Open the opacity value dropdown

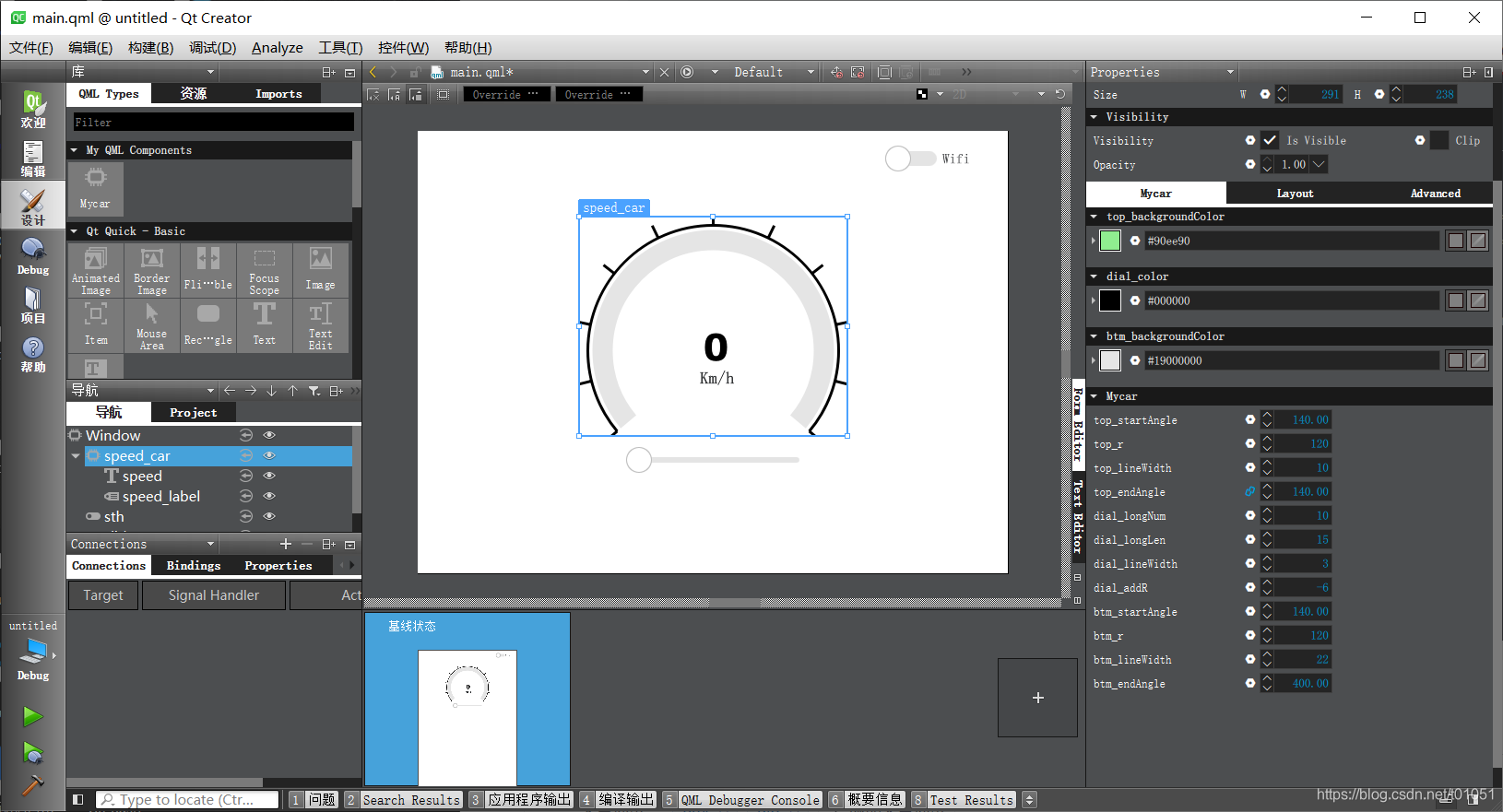coord(1319,164)
